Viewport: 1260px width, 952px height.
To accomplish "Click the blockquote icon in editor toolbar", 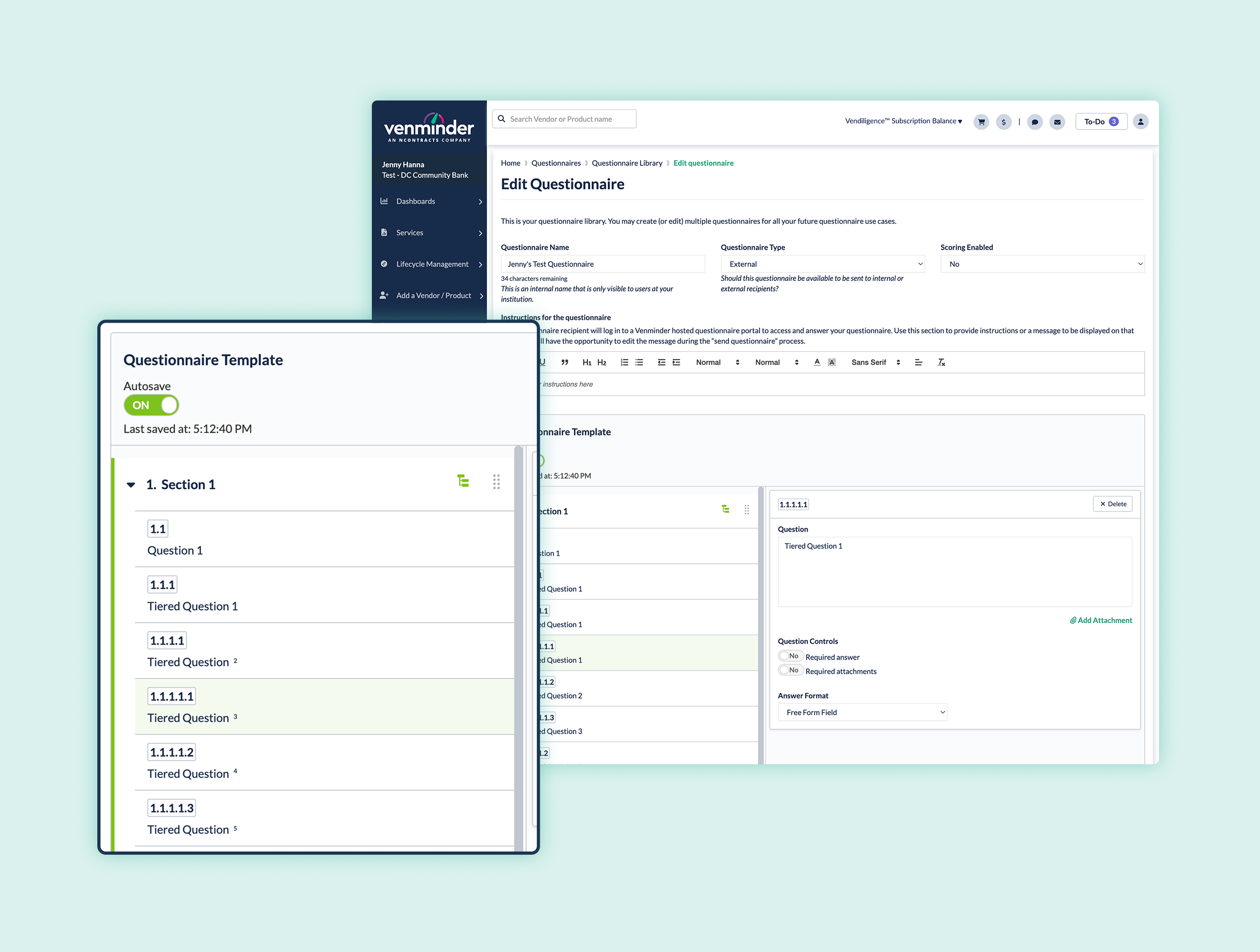I will tap(564, 362).
